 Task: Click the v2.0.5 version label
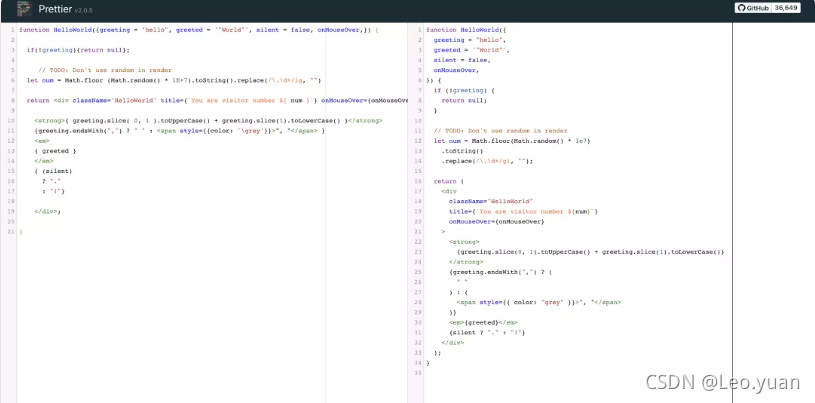[x=83, y=10]
